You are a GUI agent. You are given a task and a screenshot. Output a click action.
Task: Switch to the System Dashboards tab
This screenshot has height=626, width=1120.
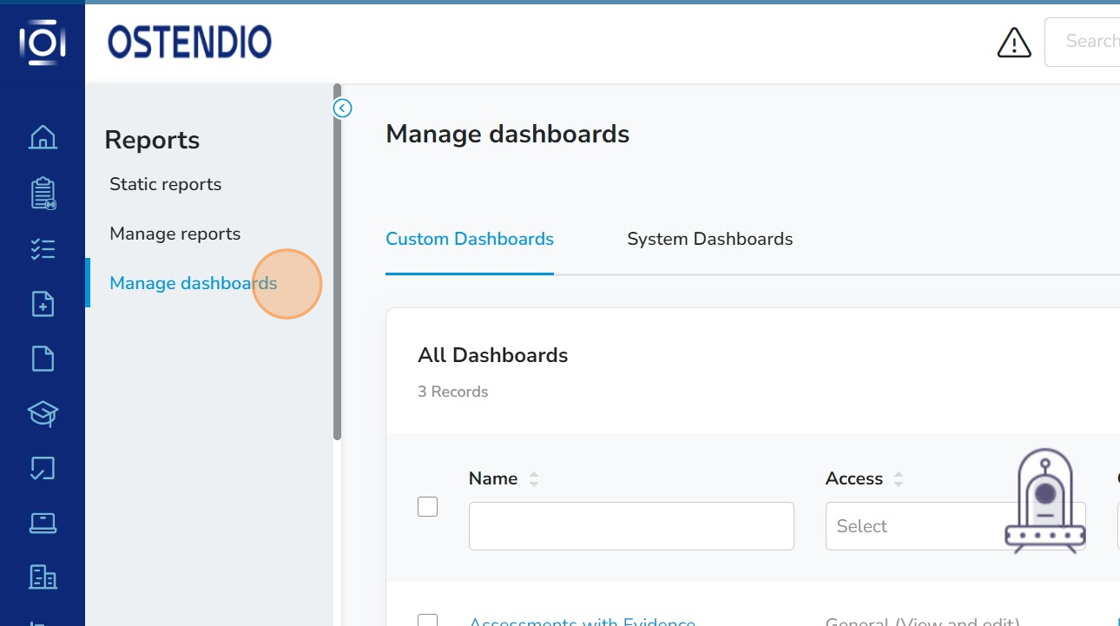click(x=710, y=239)
